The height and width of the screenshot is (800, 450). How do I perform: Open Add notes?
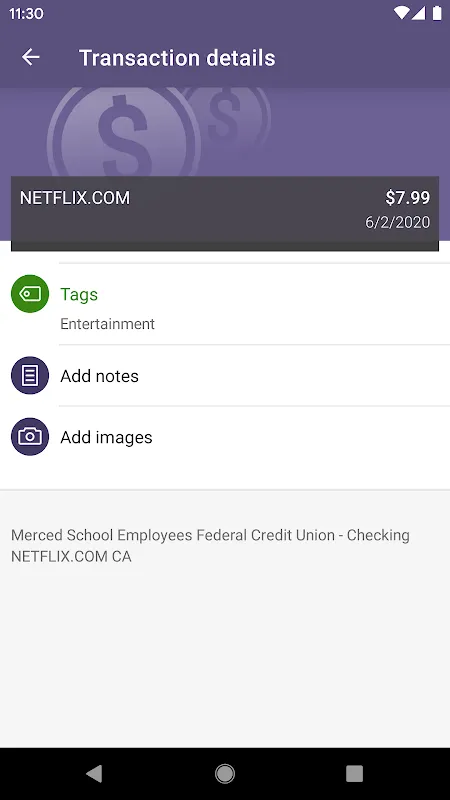click(99, 376)
